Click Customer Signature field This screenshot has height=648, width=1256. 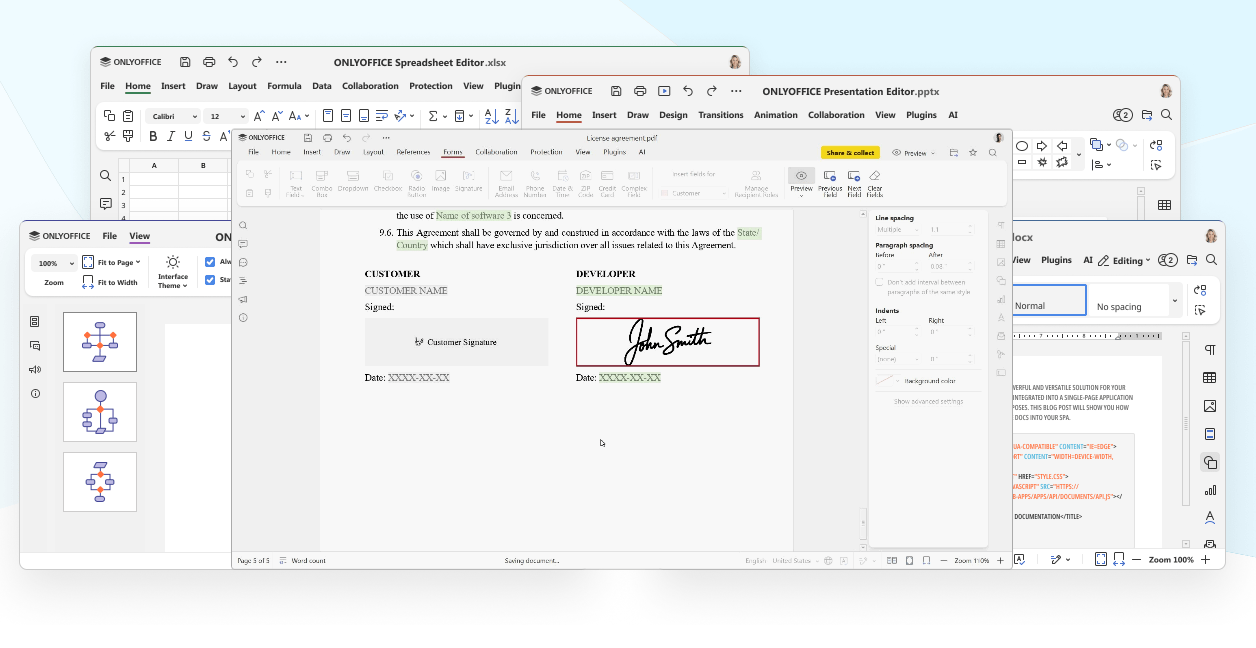(456, 342)
